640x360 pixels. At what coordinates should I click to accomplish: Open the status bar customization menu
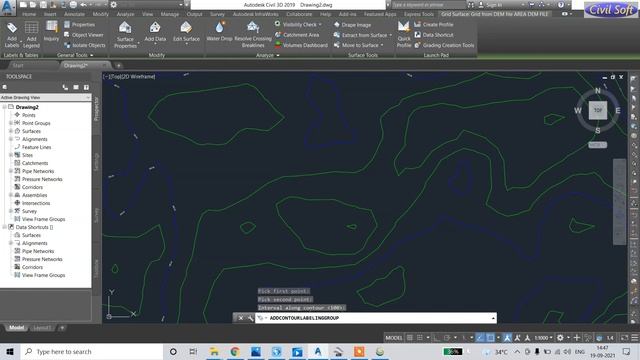(x=635, y=338)
